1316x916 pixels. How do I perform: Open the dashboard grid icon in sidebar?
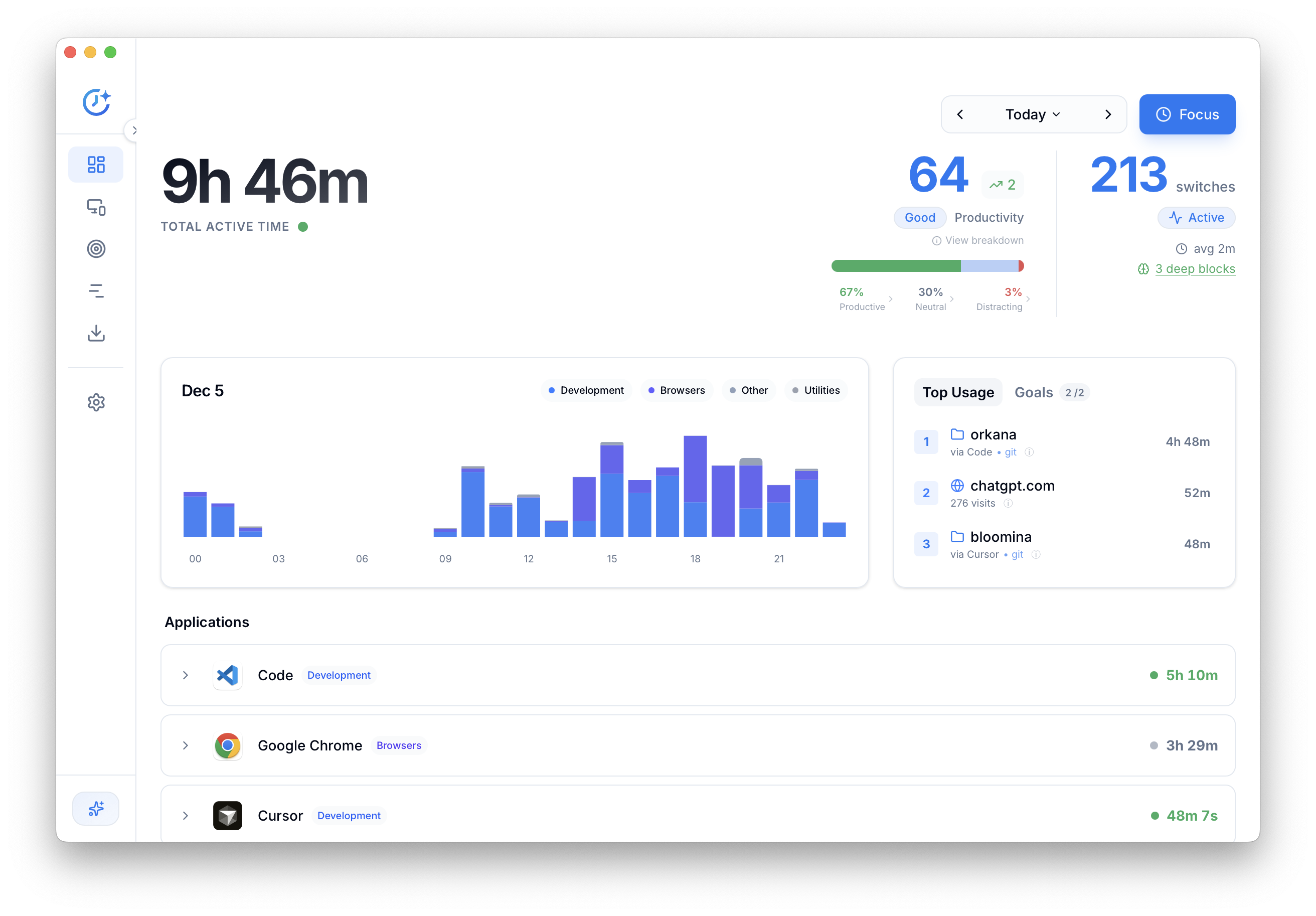(x=96, y=165)
